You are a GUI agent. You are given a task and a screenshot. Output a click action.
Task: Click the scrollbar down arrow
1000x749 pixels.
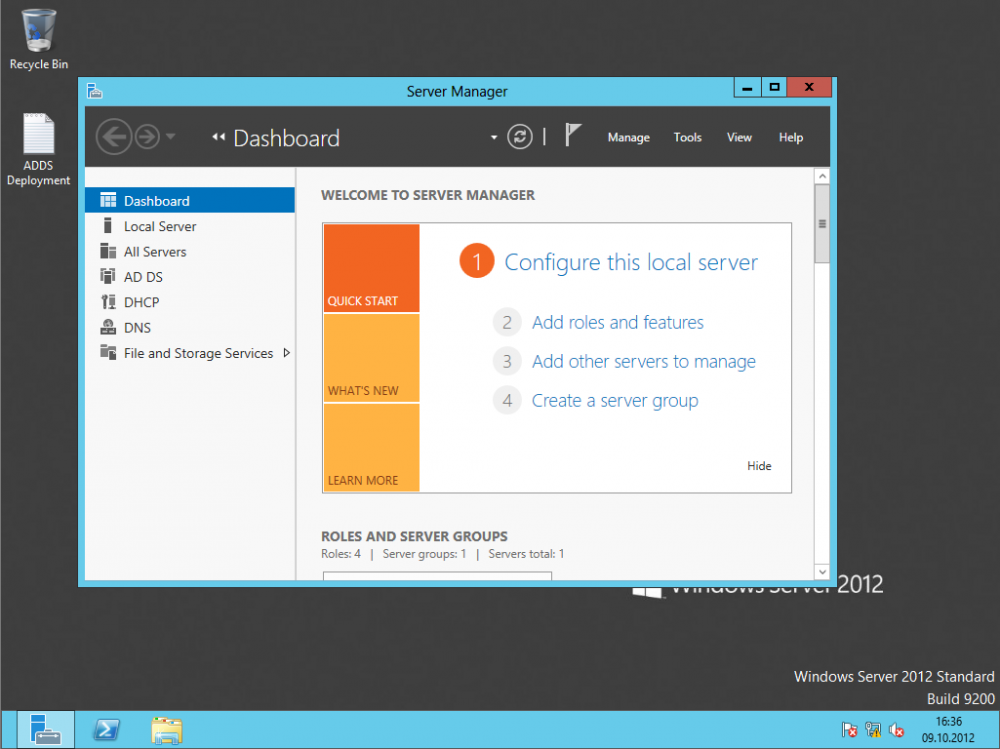tap(822, 572)
